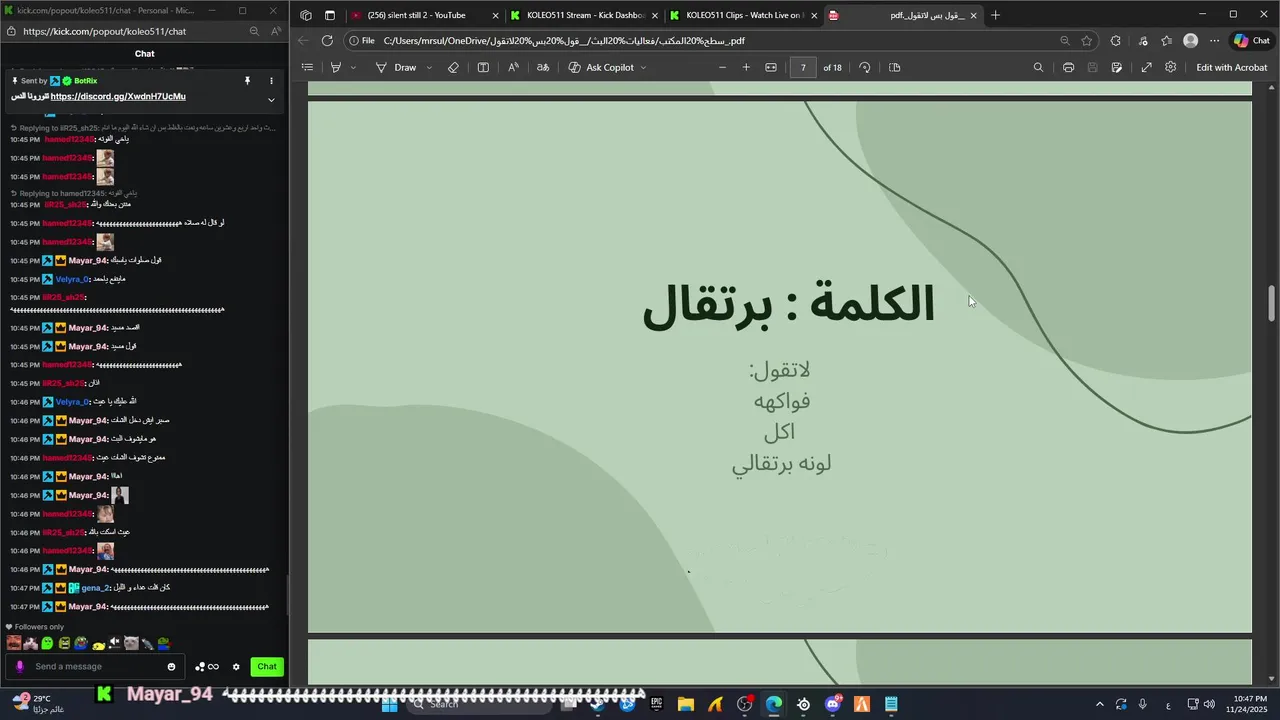The image size is (1280, 720).
Task: Collapse the pinned message chevron
Action: pos(271,100)
